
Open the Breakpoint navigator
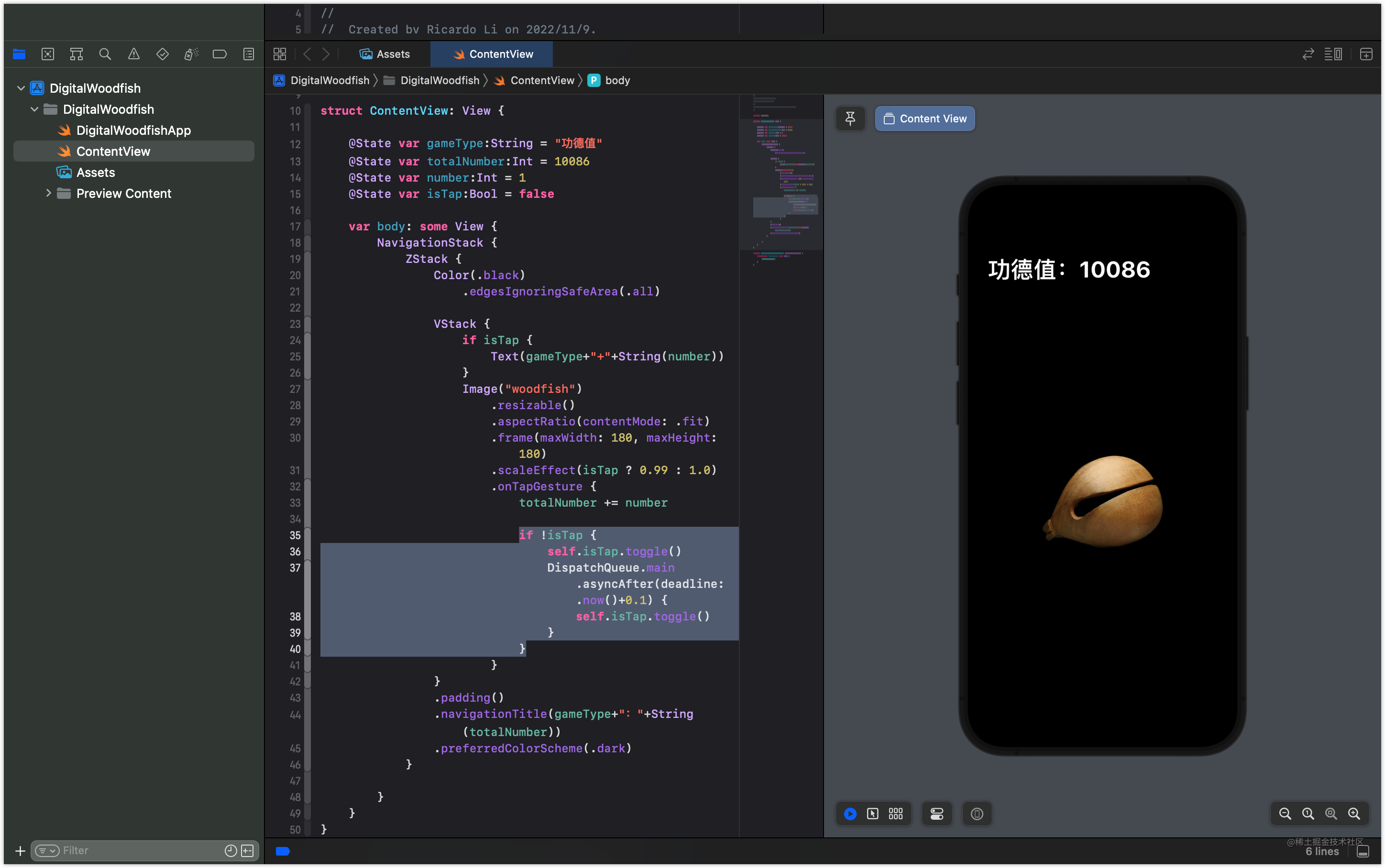tap(220, 54)
